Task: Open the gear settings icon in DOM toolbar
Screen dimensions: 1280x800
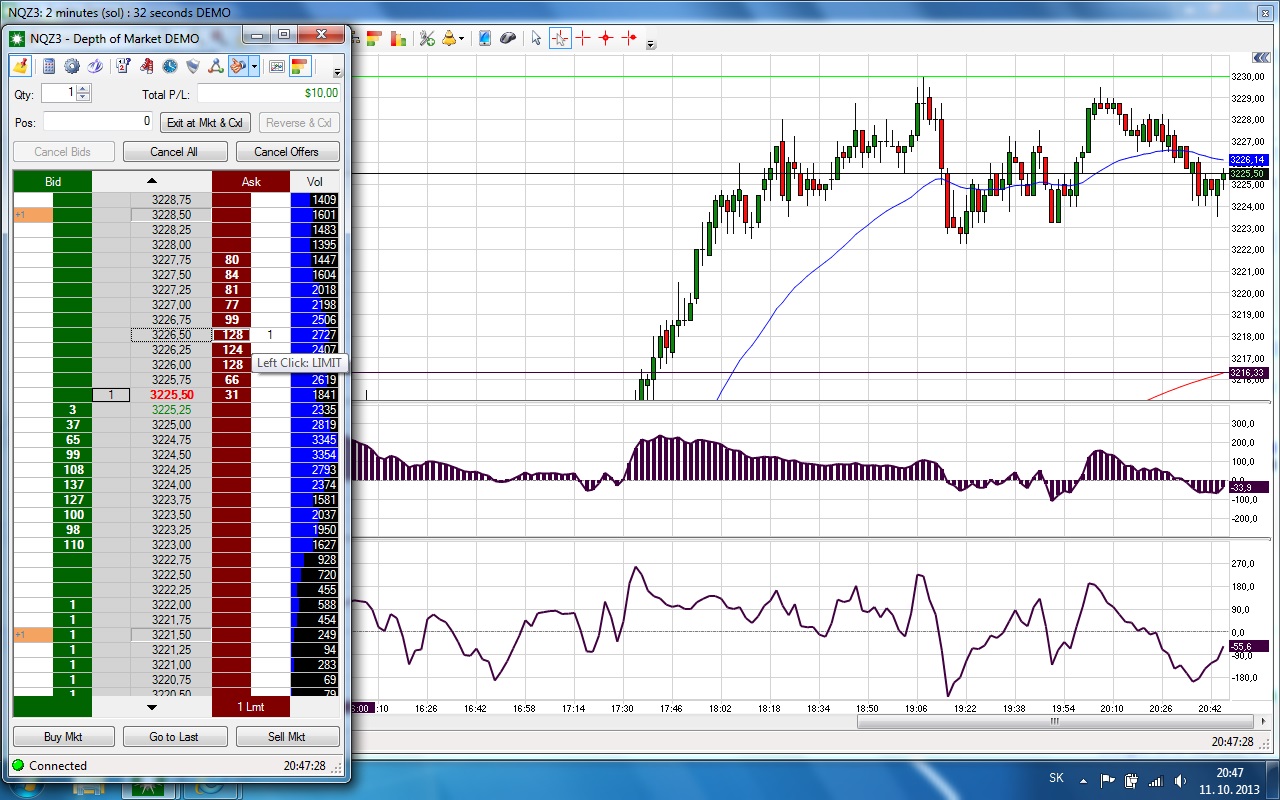Action: pos(72,66)
